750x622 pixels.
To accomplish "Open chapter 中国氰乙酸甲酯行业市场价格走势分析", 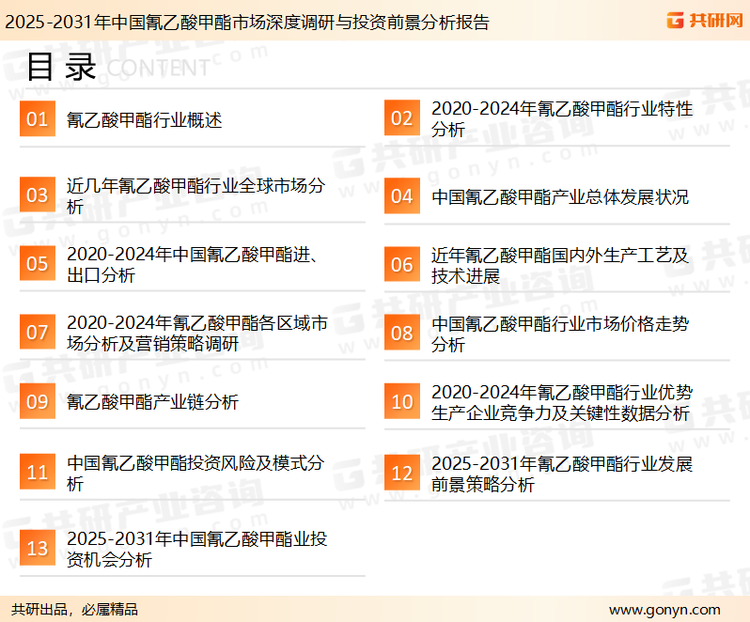I will pos(560,333).
